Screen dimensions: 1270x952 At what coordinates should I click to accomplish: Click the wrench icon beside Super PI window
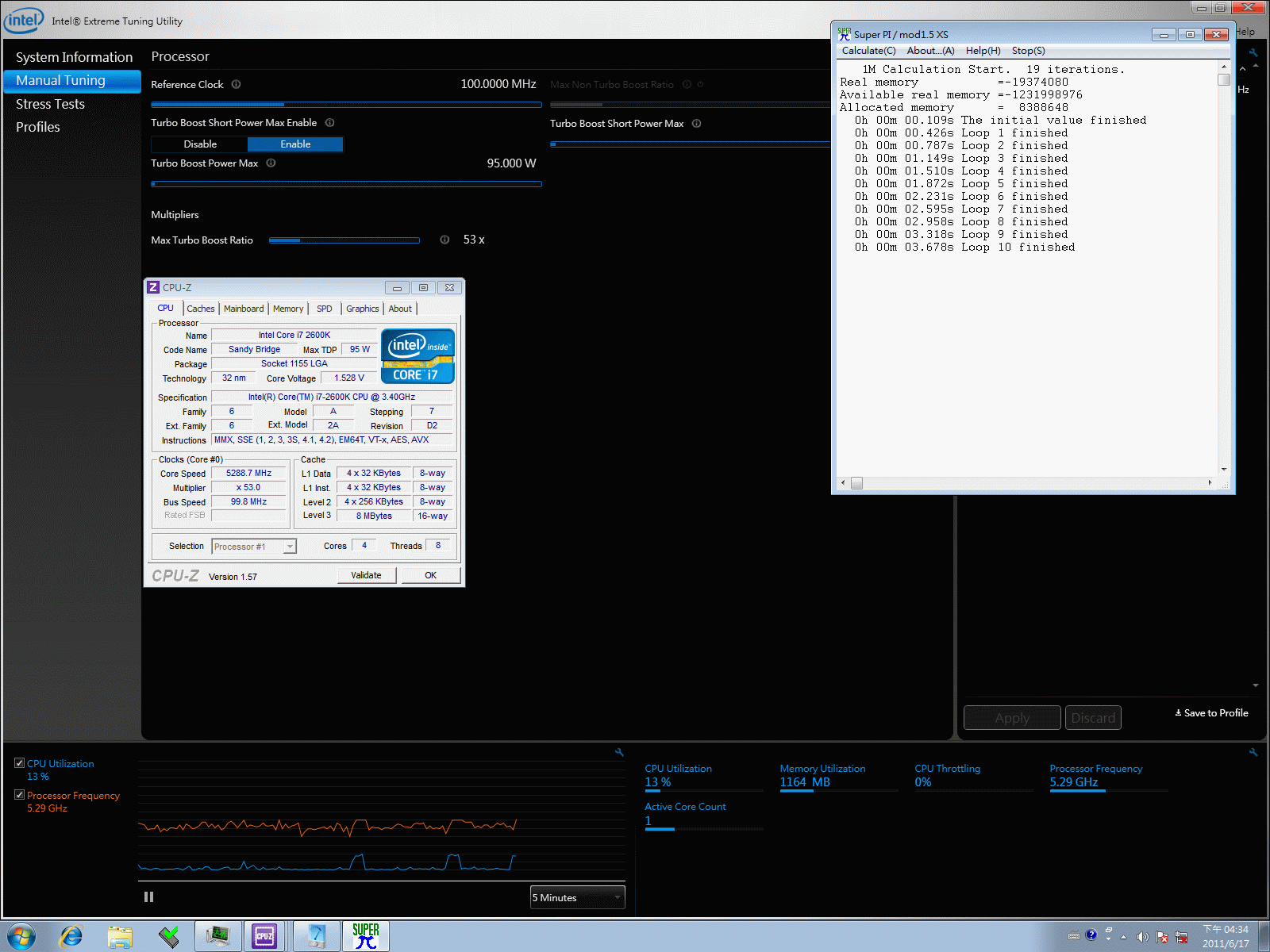[x=1253, y=53]
